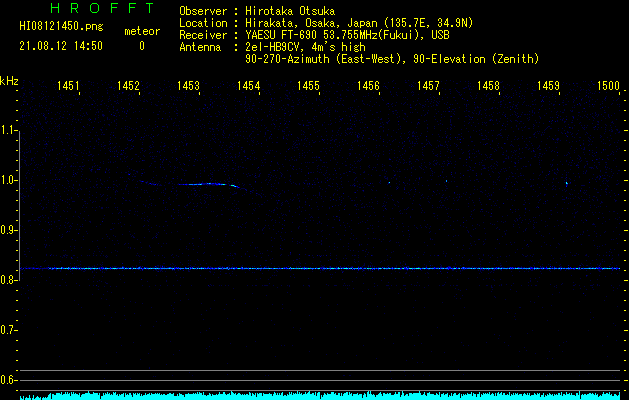
Task: Click the 1.0 frequency axis label
Action: click(x=8, y=180)
